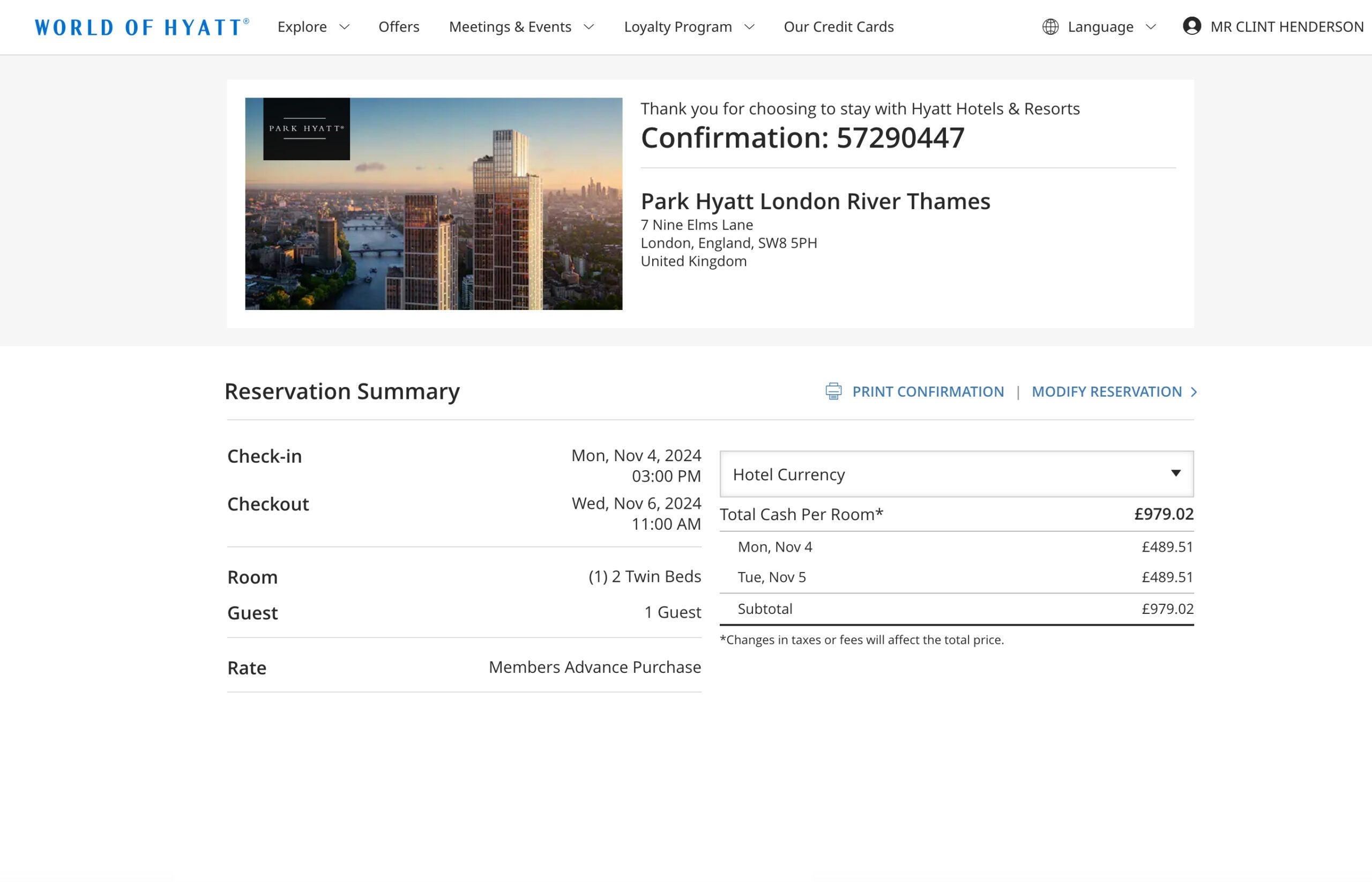Open the Language dropdown chevron
Viewport: 1372px width, 882px height.
point(1151,27)
